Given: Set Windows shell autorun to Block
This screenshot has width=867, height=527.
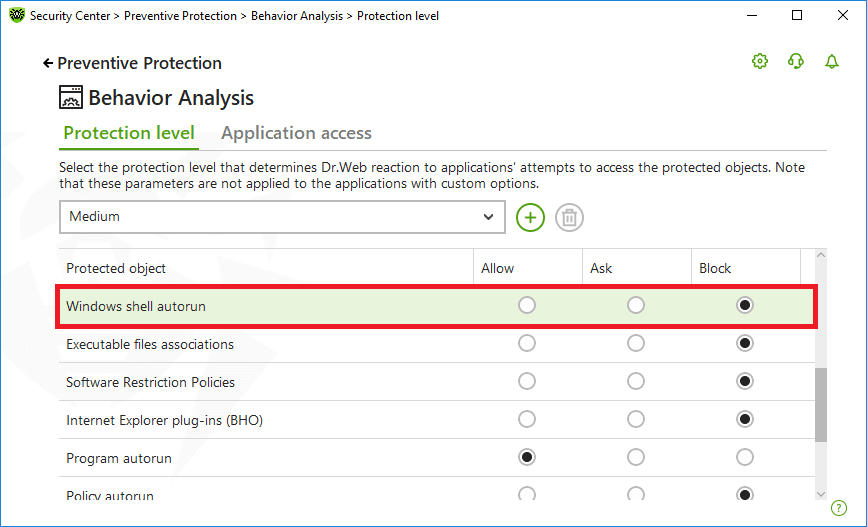Looking at the screenshot, I should [745, 305].
